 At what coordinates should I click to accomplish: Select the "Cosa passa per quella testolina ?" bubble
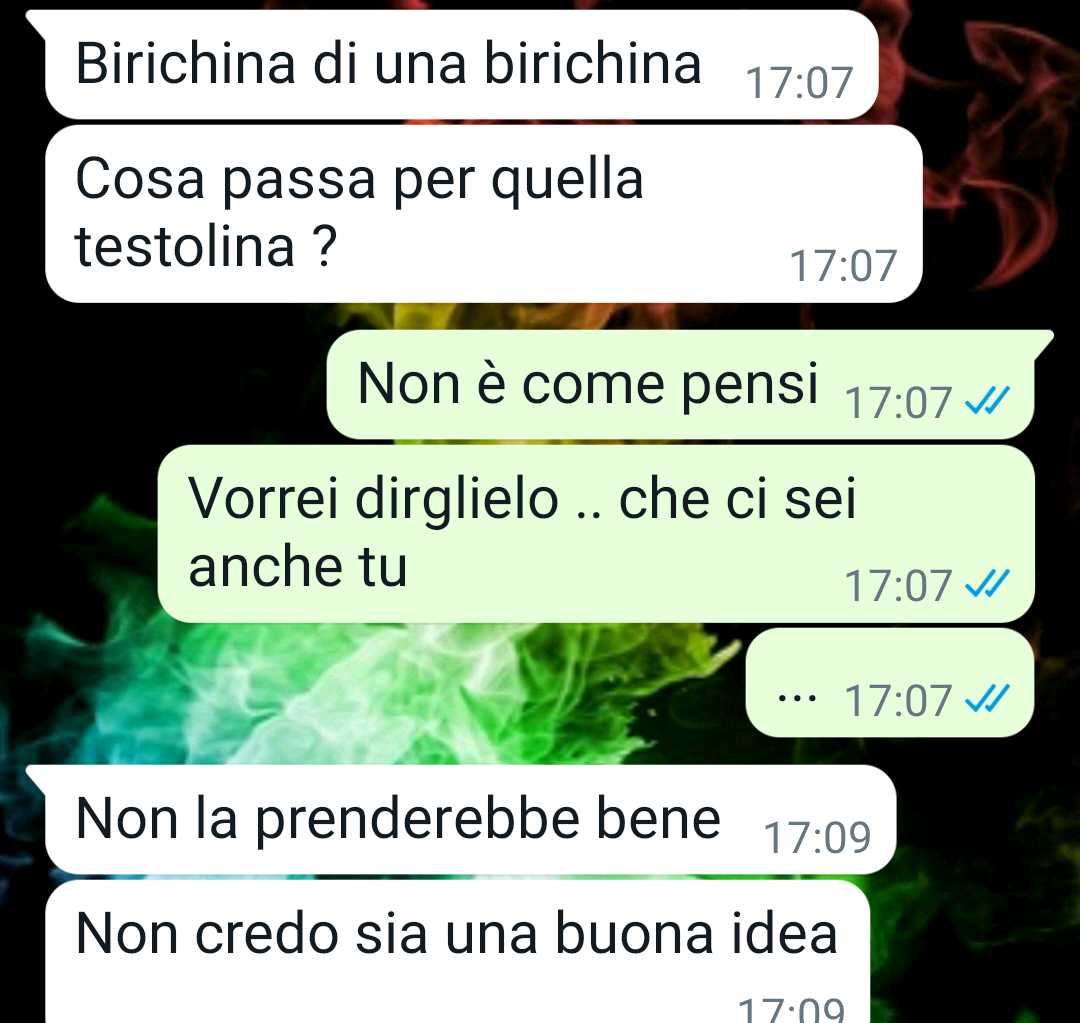484,214
